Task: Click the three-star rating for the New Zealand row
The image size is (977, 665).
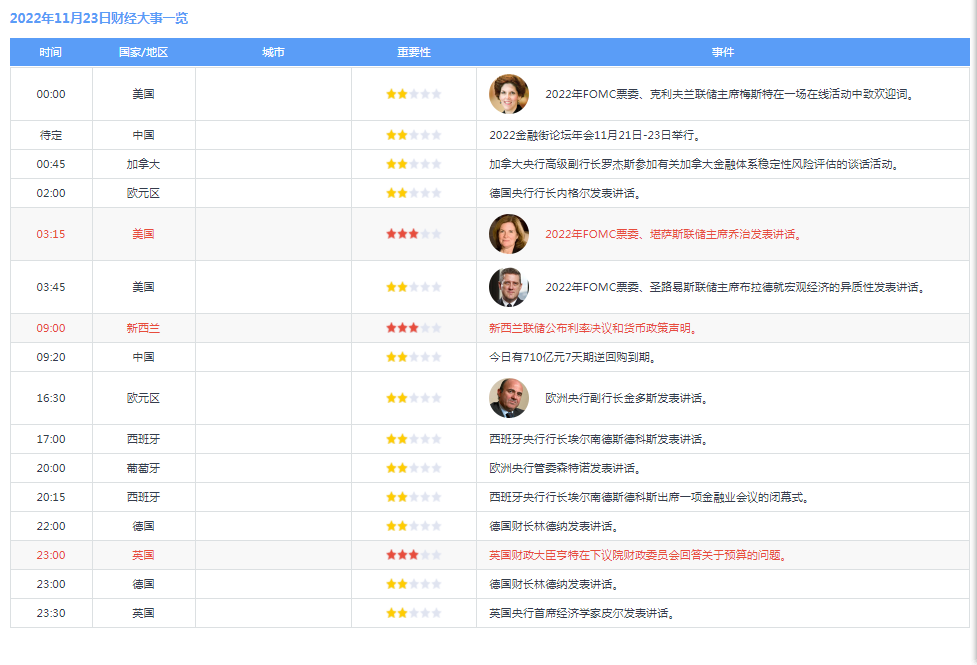Action: click(x=413, y=328)
